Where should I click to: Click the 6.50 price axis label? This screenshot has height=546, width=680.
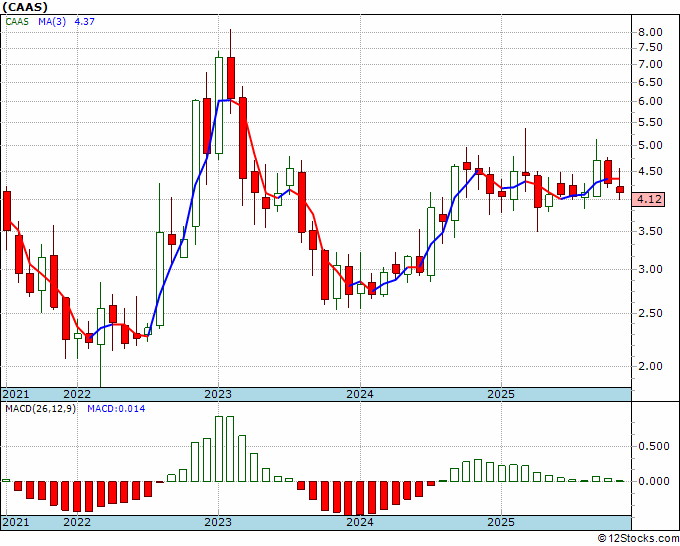[650, 82]
